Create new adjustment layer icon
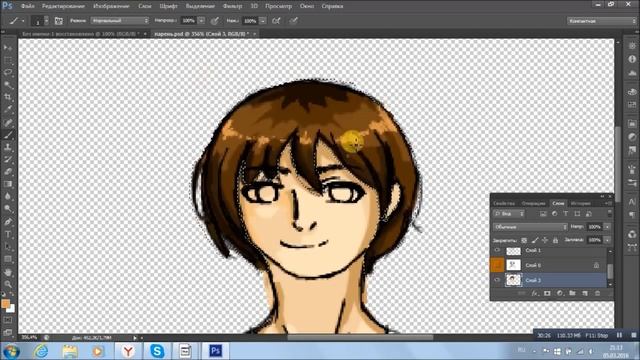 point(560,293)
